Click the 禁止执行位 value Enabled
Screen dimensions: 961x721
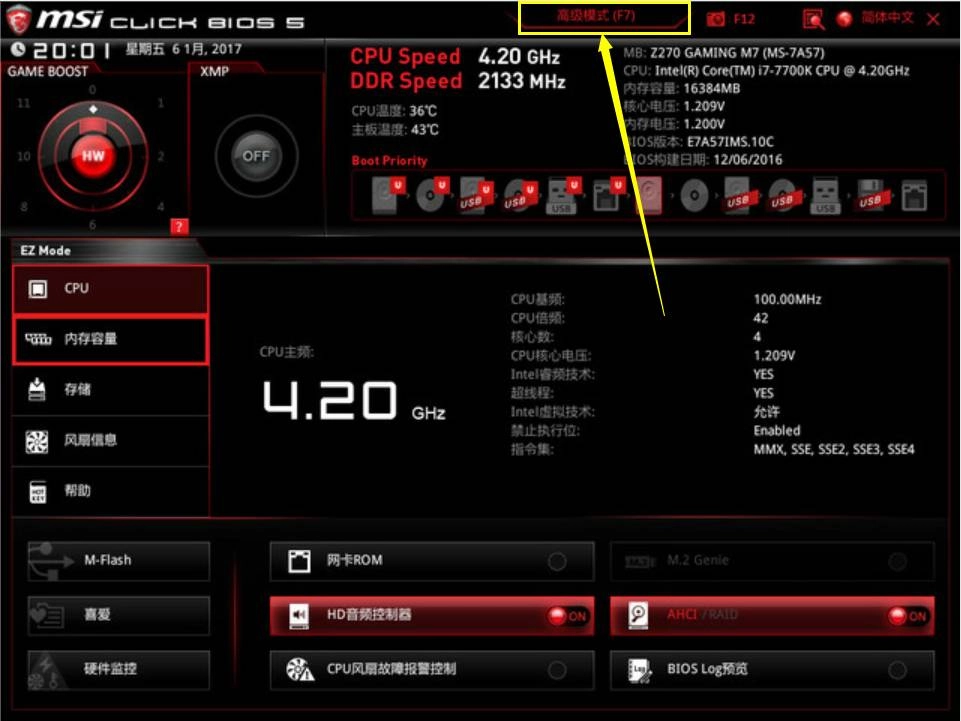pyautogui.click(x=777, y=430)
